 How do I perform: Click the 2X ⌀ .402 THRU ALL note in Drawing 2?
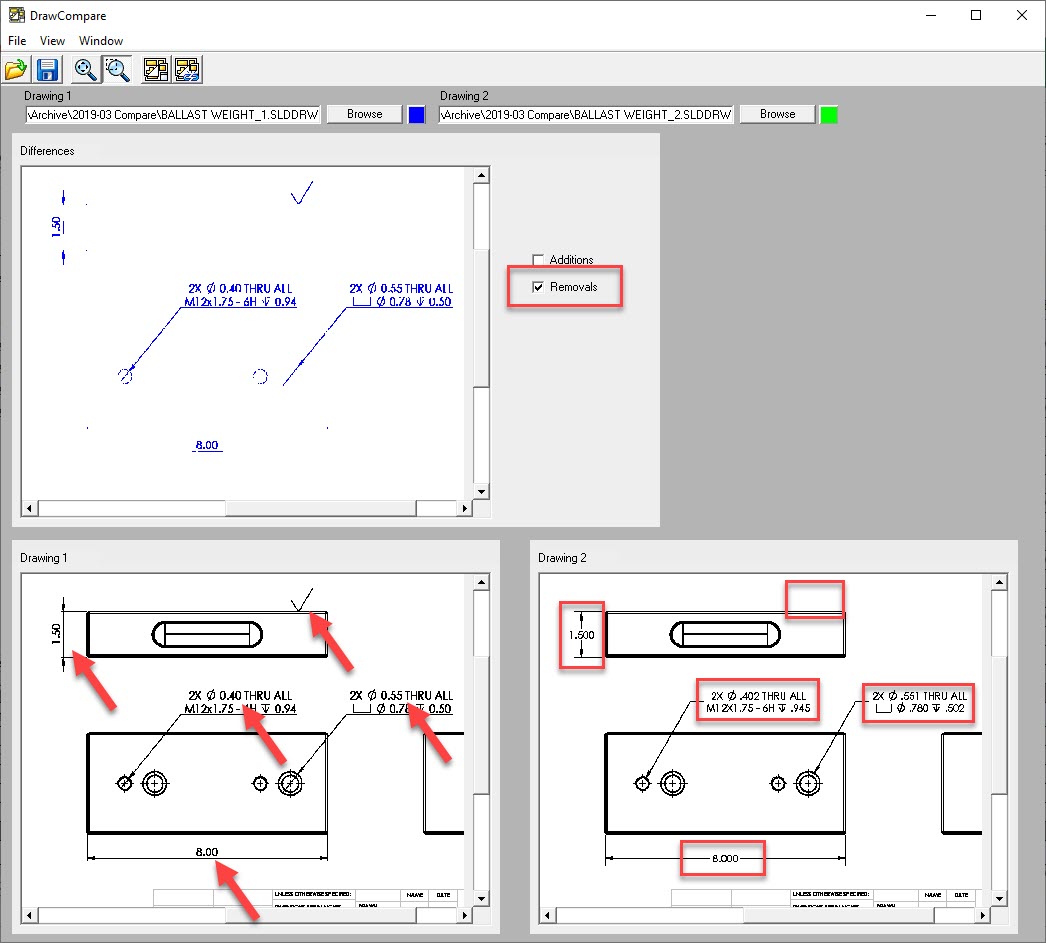(x=758, y=696)
